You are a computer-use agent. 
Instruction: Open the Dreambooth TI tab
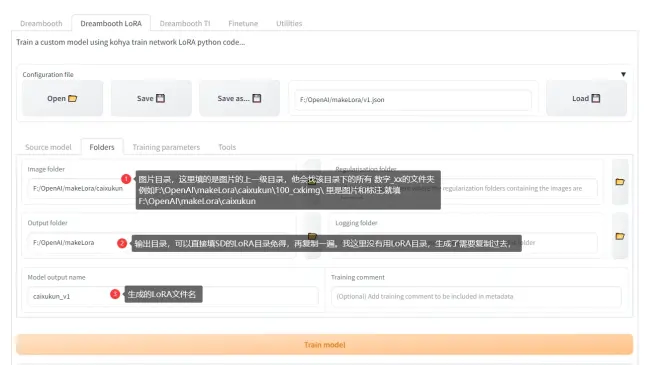pos(185,24)
